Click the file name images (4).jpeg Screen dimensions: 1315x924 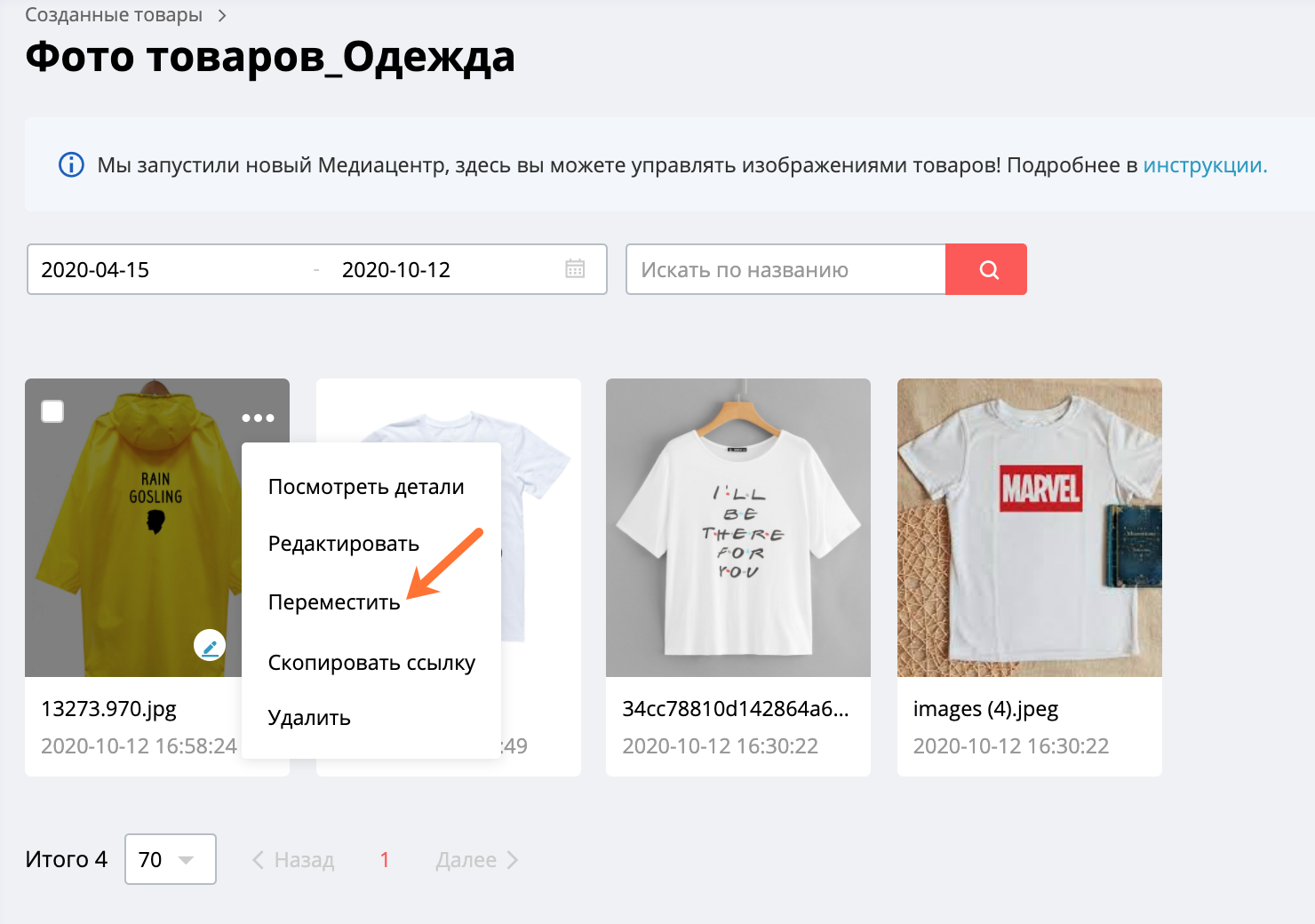coord(986,709)
